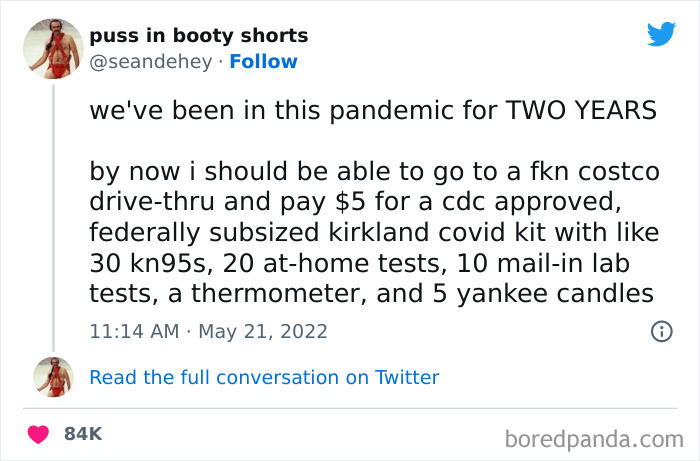Click the small avatar beside the conversation link
This screenshot has height=461, width=700.
[x=54, y=377]
